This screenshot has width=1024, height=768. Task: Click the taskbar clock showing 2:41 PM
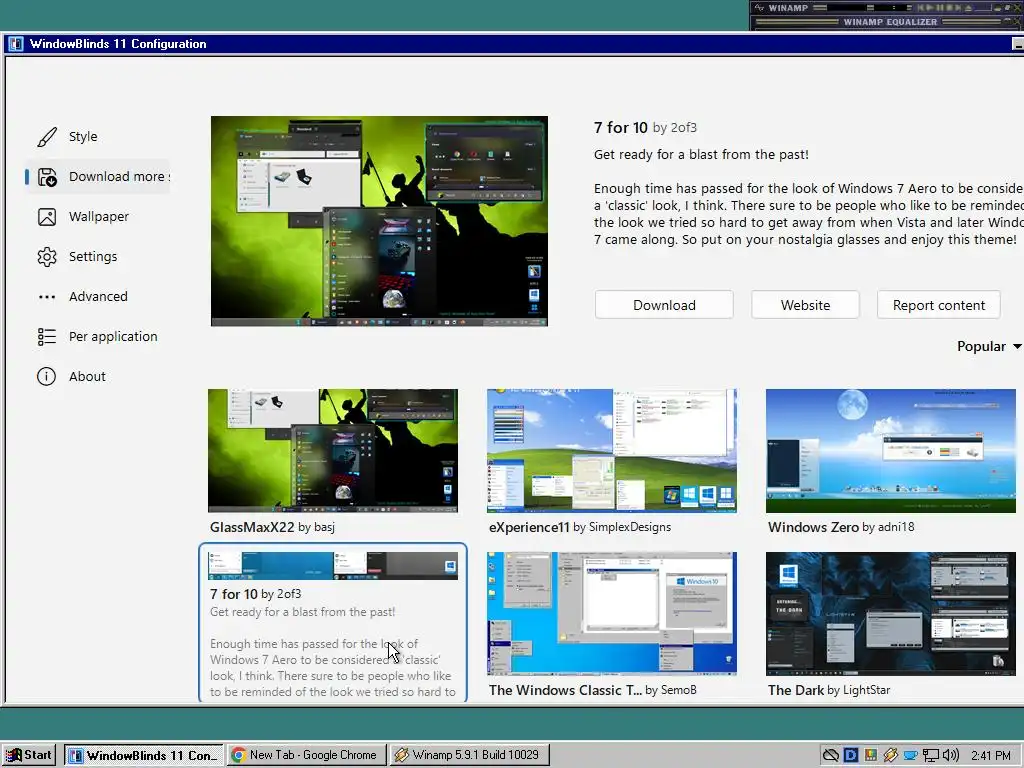tap(991, 755)
